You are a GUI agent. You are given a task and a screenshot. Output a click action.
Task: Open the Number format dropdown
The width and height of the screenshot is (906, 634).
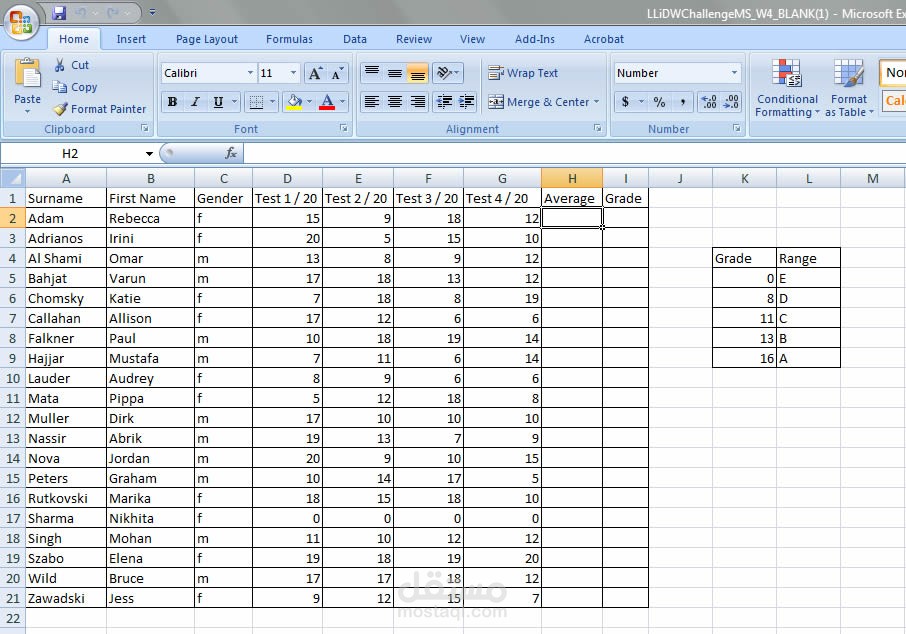(x=734, y=73)
